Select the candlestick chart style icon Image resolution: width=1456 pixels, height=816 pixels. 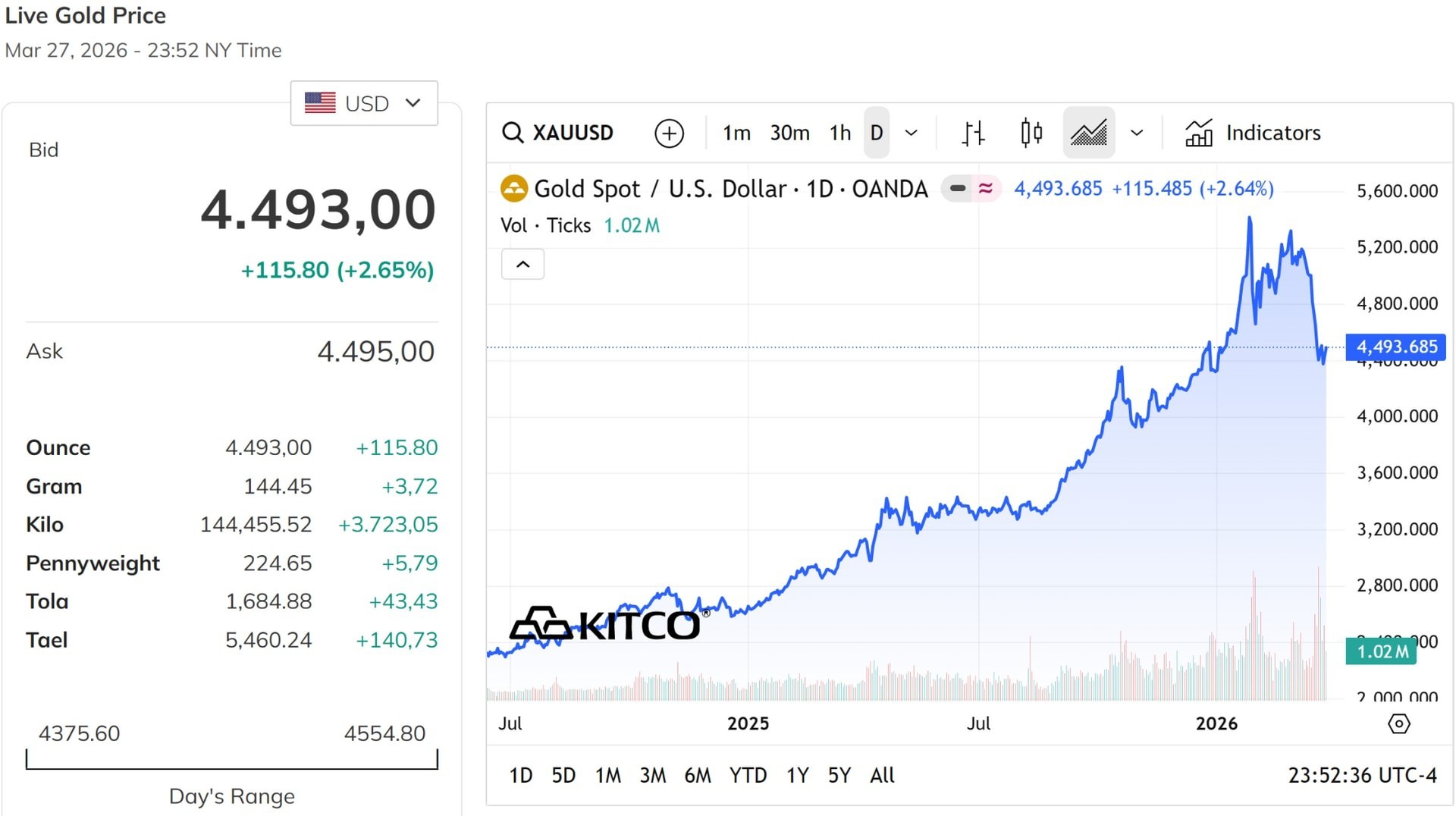coord(1031,133)
